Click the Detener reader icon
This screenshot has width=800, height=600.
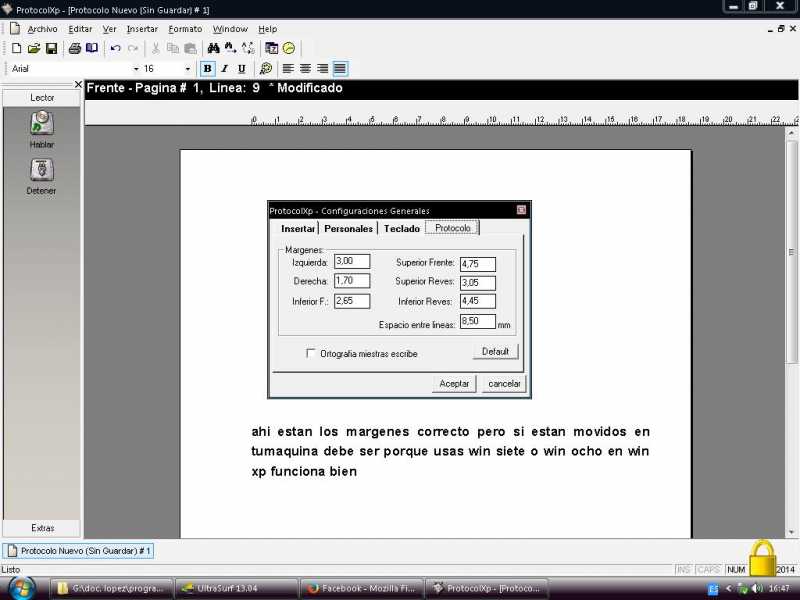[x=41, y=170]
